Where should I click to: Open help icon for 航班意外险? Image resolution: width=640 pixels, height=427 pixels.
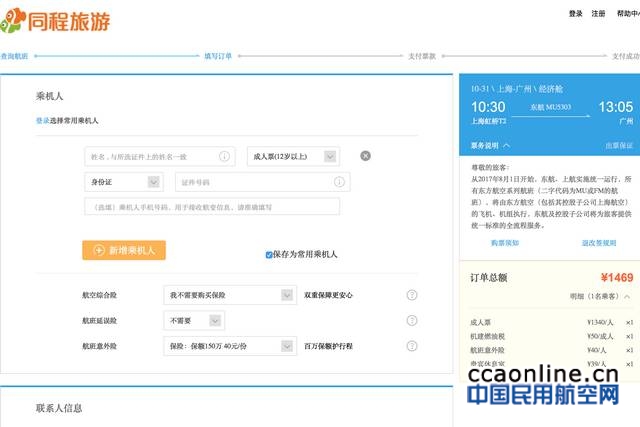pos(411,346)
